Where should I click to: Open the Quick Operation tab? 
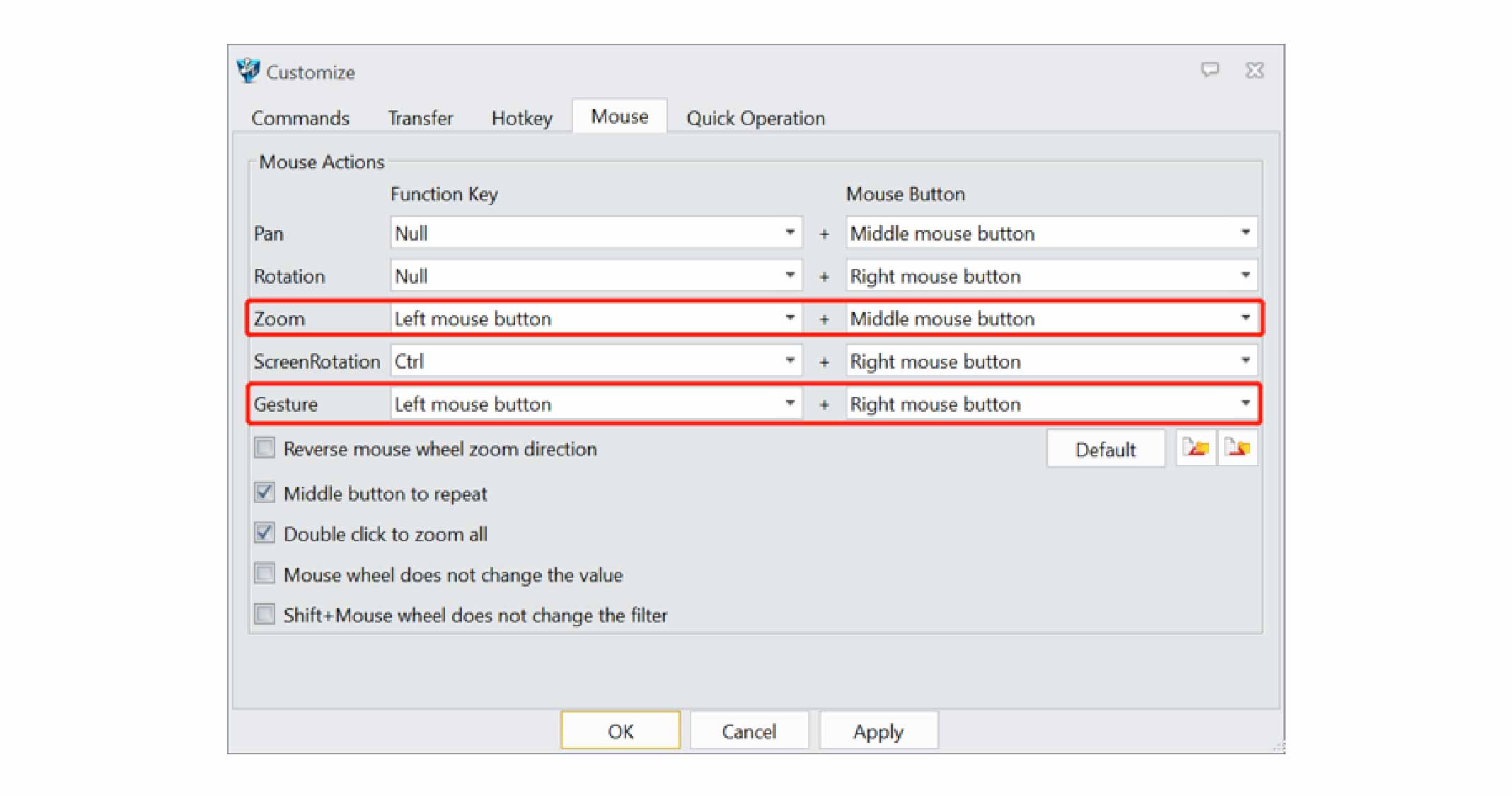(755, 118)
